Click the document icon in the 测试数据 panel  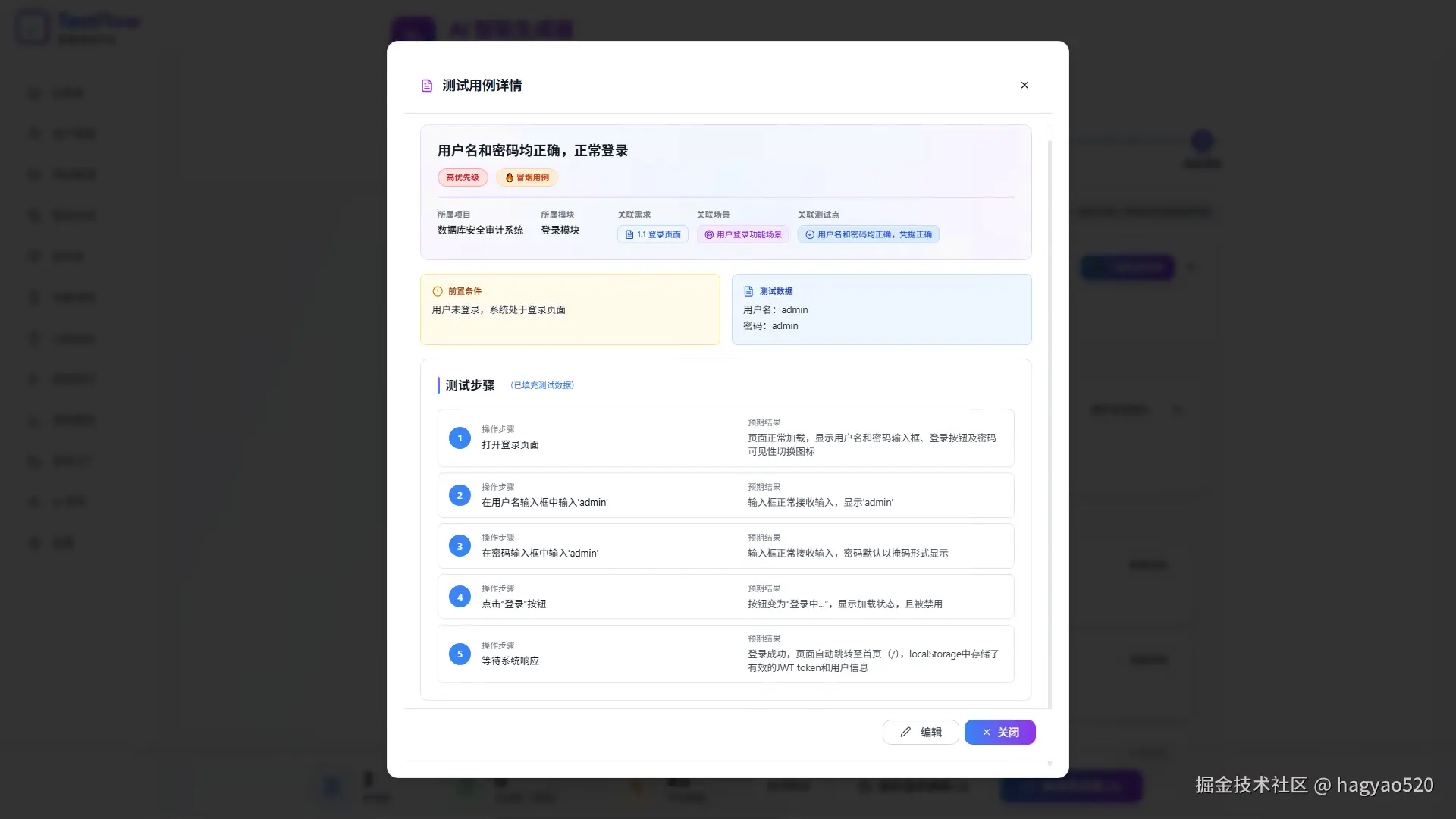click(749, 291)
